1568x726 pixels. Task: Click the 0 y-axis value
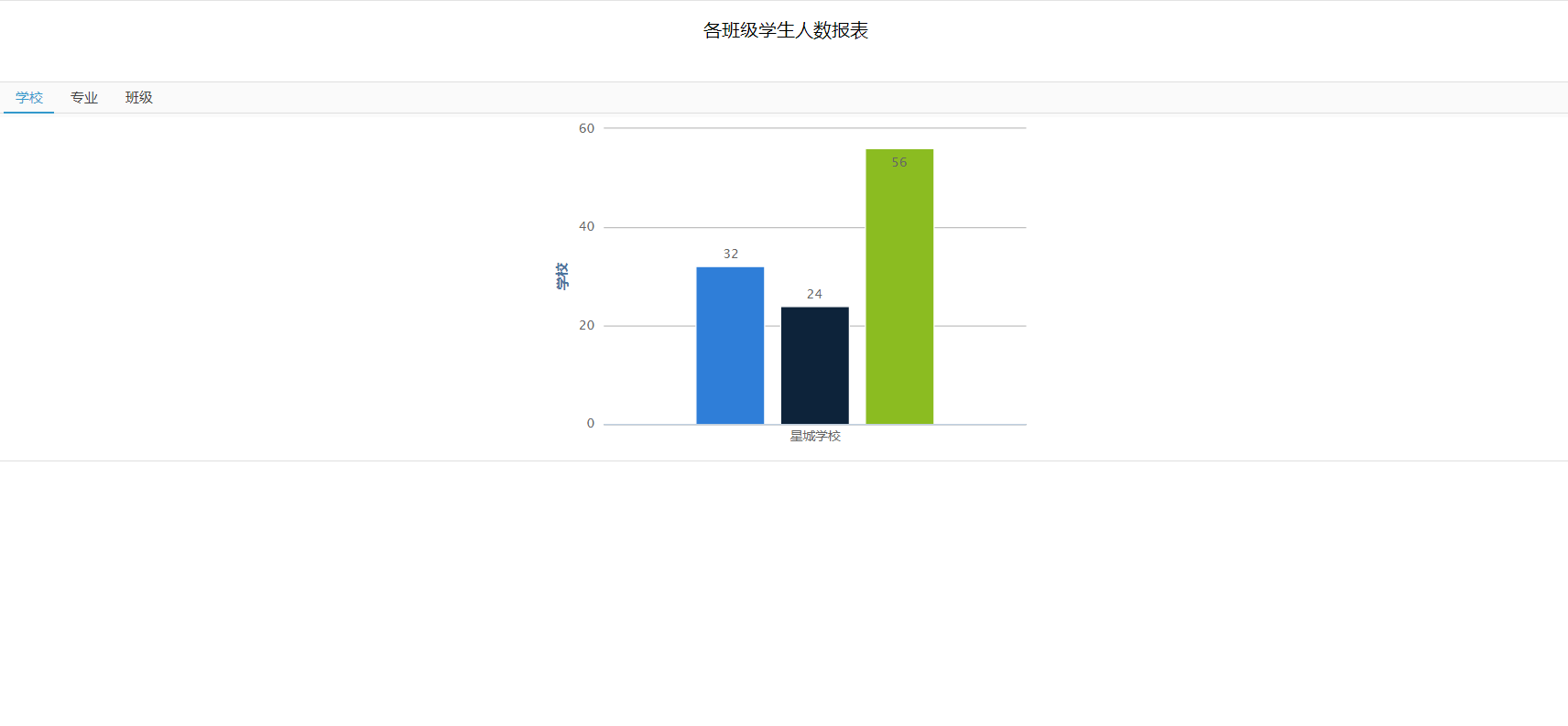click(591, 423)
